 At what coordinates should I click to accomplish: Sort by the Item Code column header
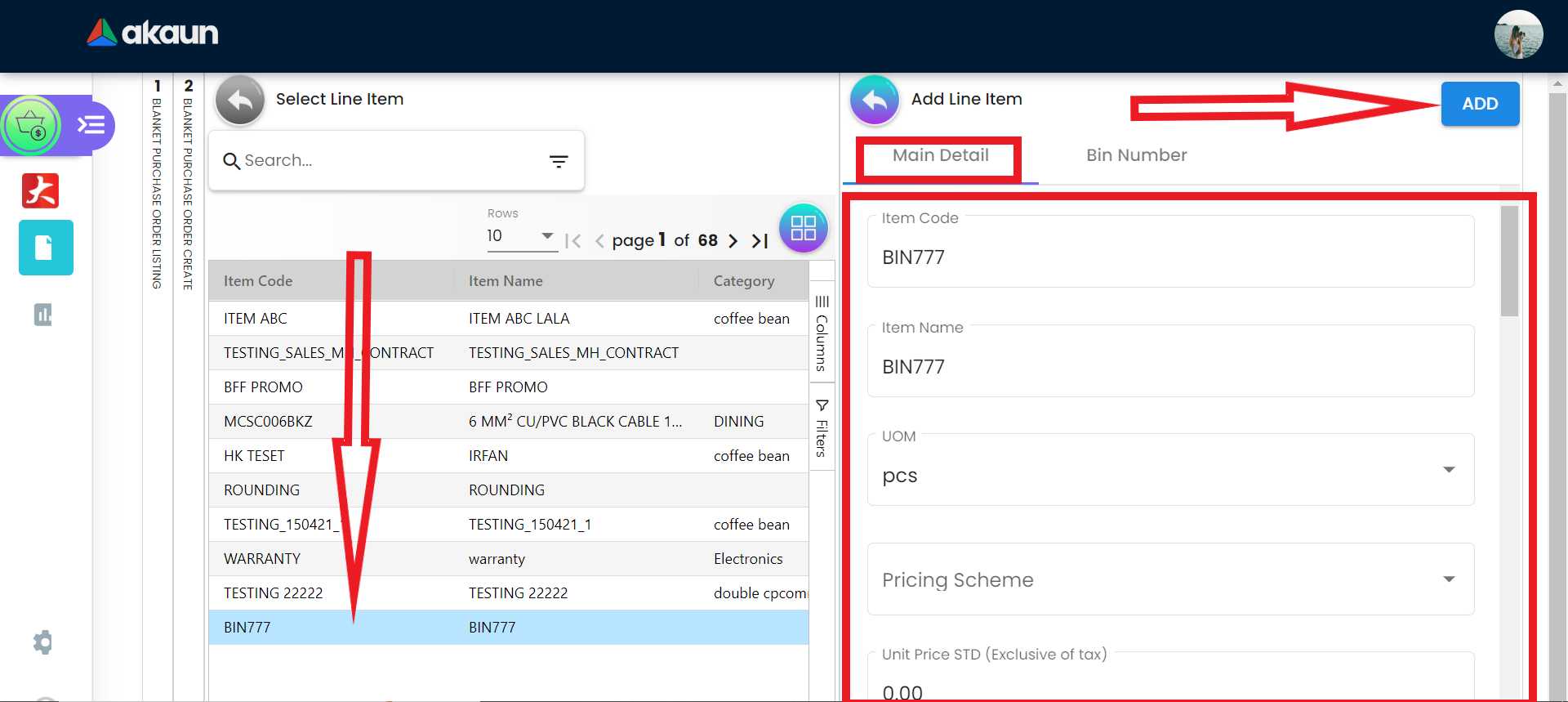[x=258, y=281]
